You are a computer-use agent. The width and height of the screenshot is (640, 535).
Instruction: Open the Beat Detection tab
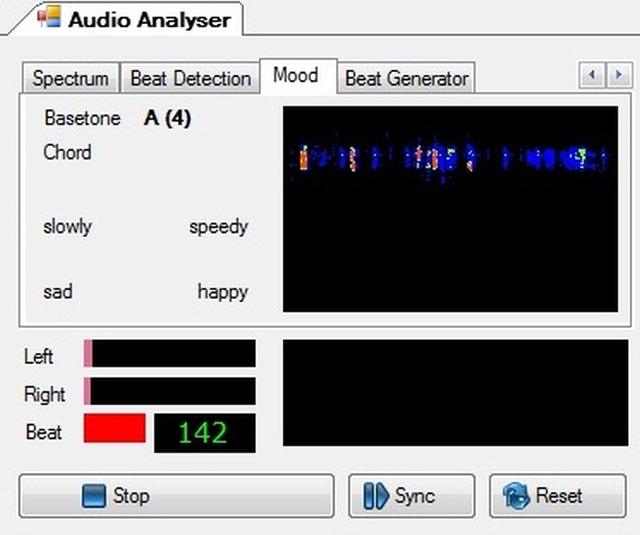[190, 78]
